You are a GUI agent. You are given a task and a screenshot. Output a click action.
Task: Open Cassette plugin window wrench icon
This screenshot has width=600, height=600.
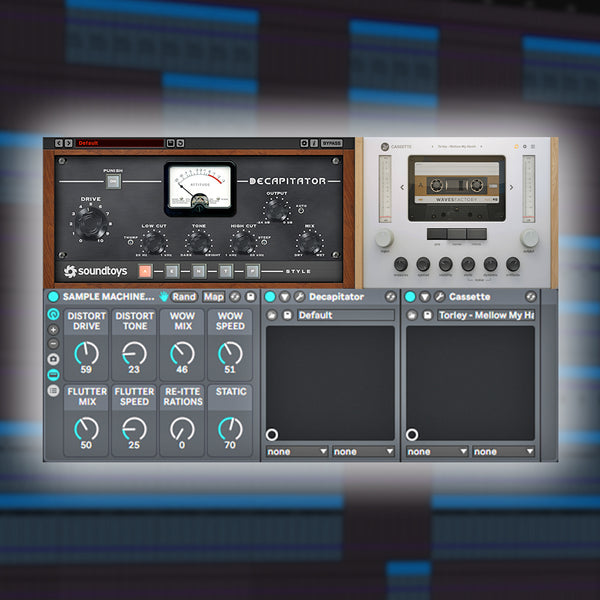click(x=439, y=297)
